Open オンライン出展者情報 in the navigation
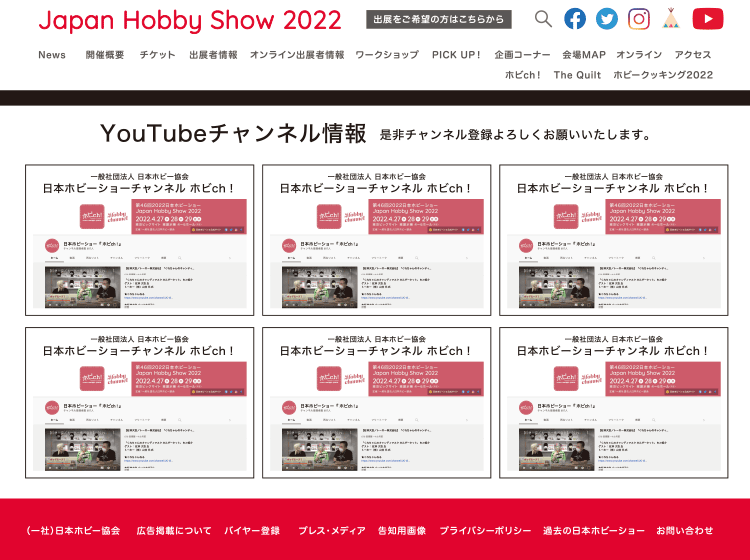The width and height of the screenshot is (750, 560). [x=297, y=55]
